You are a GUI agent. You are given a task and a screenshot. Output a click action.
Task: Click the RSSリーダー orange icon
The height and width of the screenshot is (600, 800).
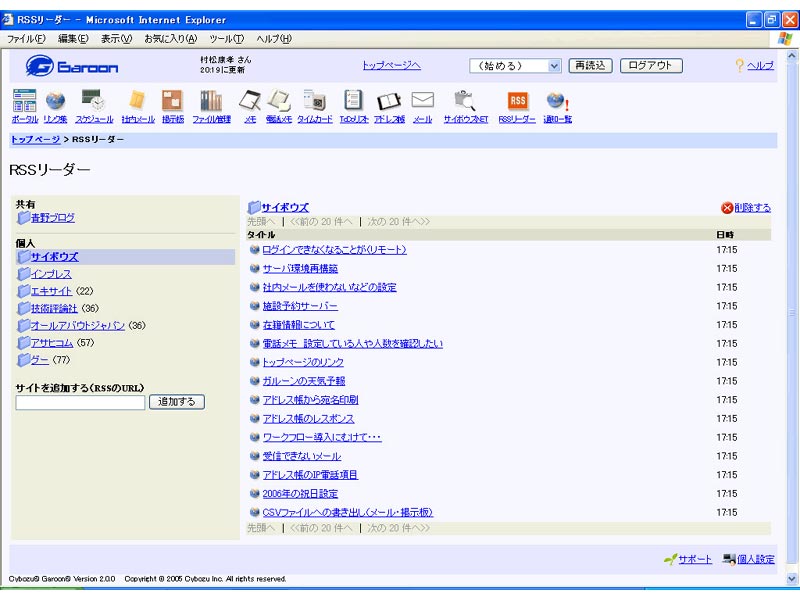(517, 100)
